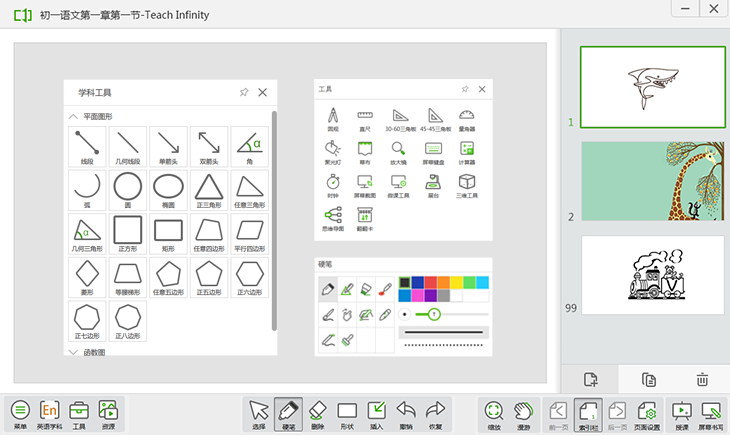Pin the 学科工具 panel
The image size is (730, 435).
[x=244, y=92]
